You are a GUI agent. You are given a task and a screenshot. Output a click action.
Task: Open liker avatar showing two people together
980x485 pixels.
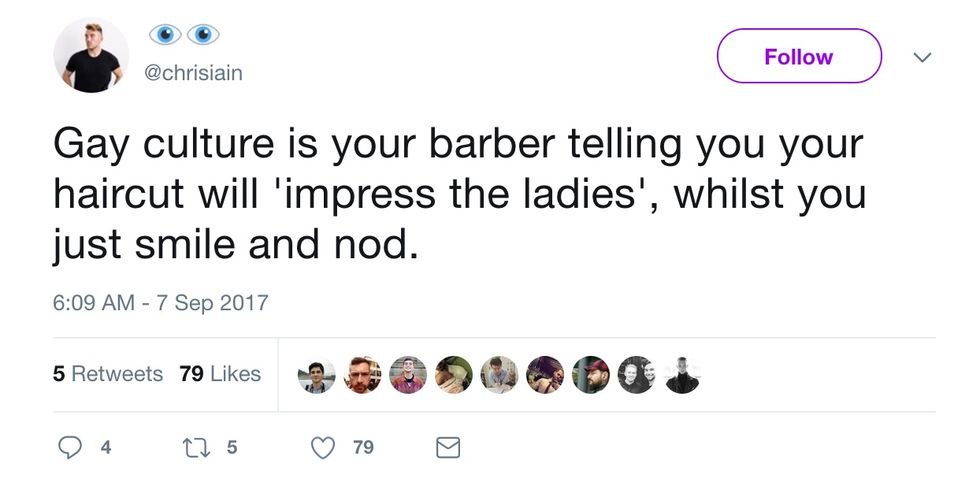click(636, 375)
